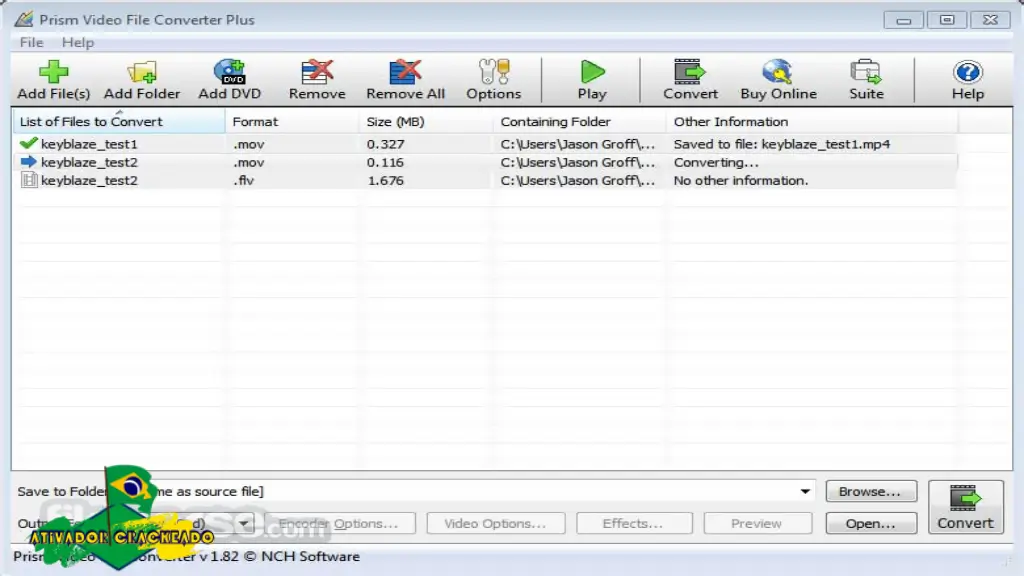Maximize the Prism window
The height and width of the screenshot is (576, 1024).
coord(947,20)
